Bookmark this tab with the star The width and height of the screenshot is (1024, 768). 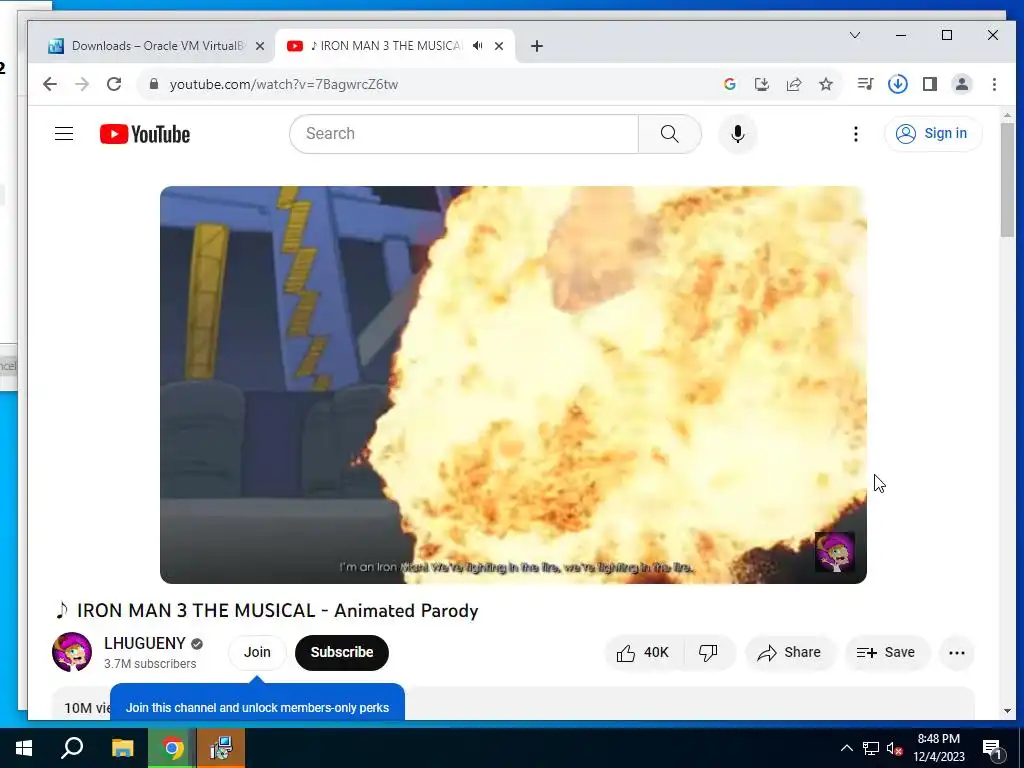coord(826,84)
